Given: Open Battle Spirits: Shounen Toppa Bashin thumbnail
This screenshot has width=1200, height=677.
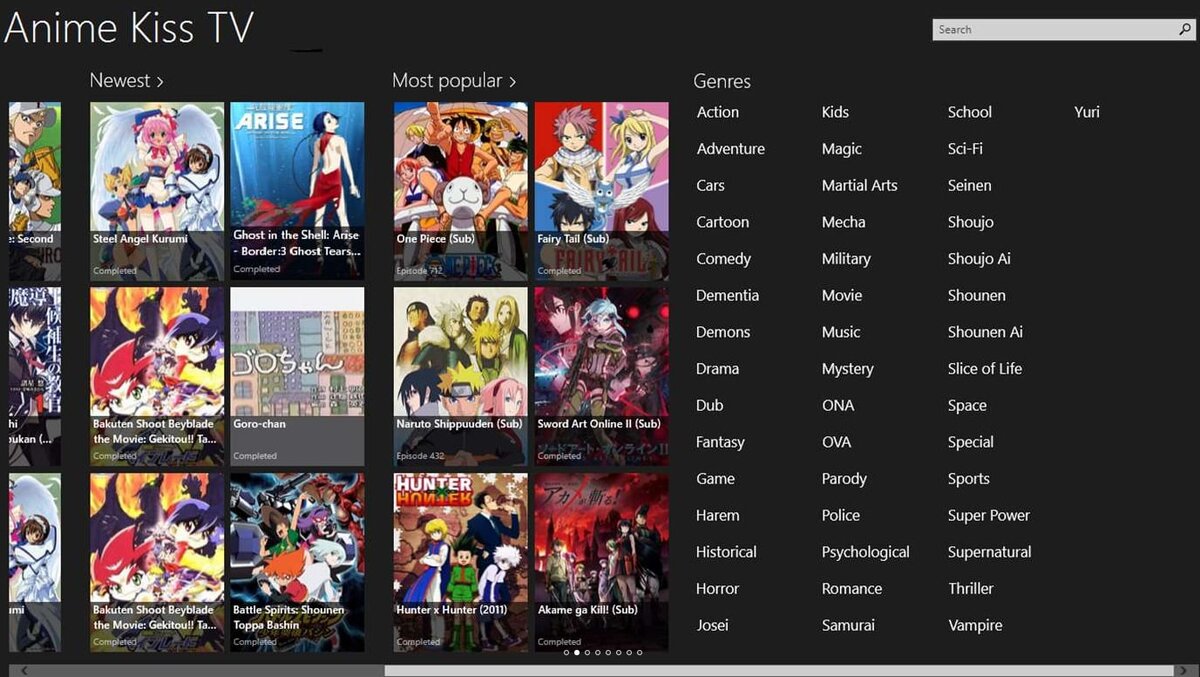Looking at the screenshot, I should pyautogui.click(x=297, y=562).
